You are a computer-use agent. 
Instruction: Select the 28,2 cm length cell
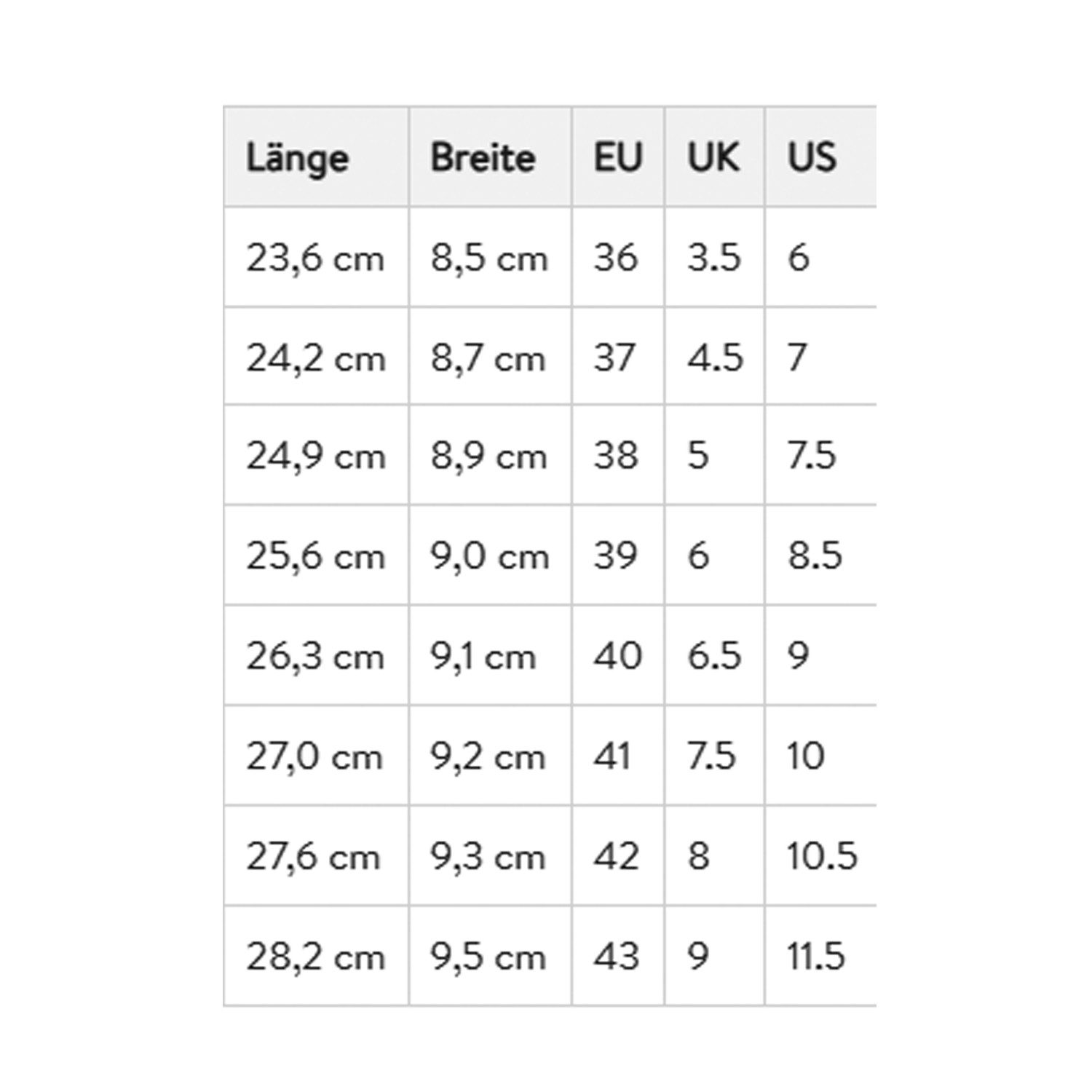(314, 957)
